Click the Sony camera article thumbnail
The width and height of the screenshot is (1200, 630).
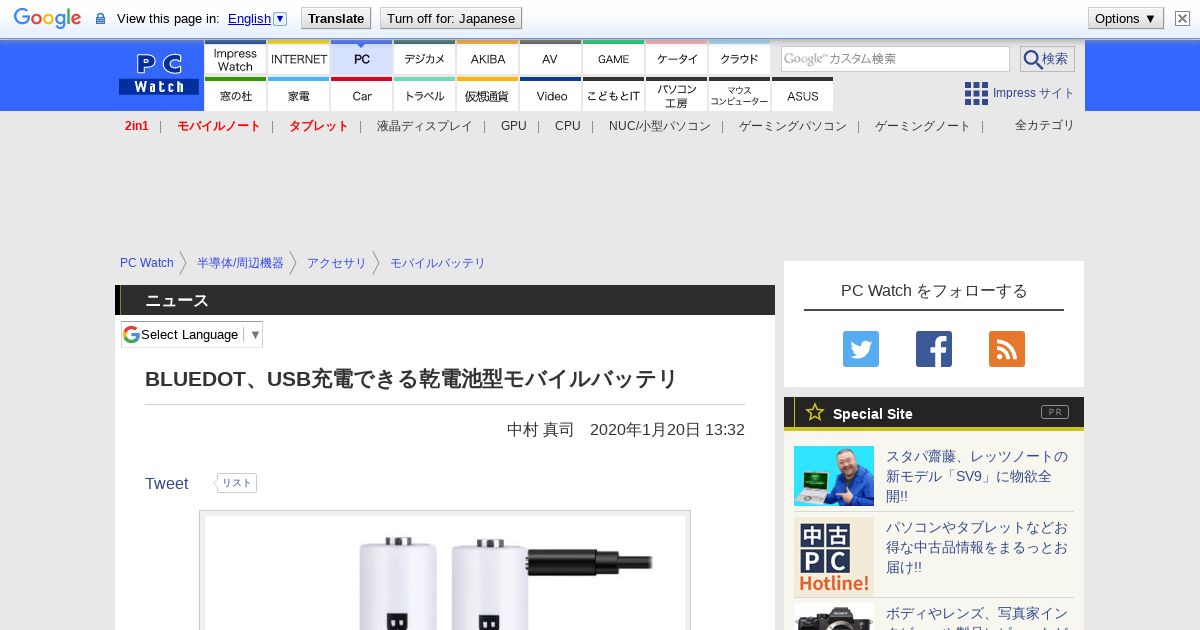tap(834, 617)
